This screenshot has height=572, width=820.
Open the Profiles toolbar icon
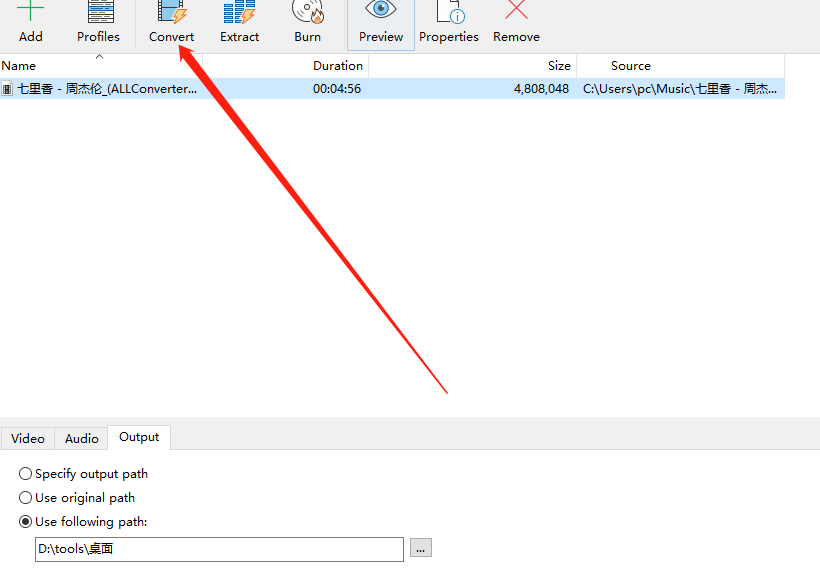point(100,12)
